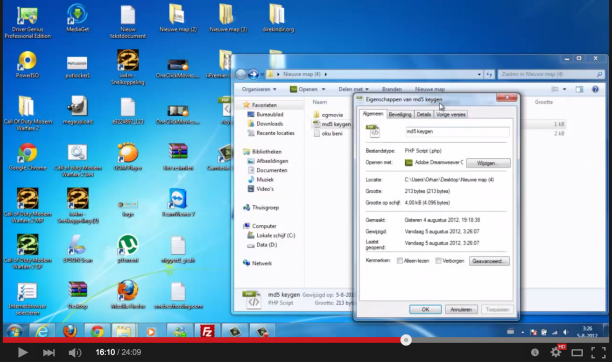
Task: Select the oku beni file
Action: pos(328,134)
